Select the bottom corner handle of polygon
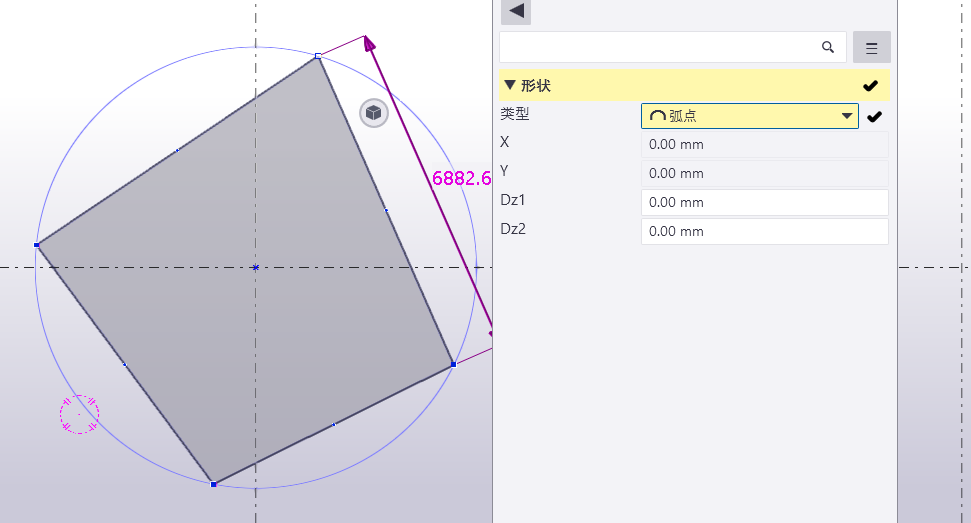This screenshot has width=971, height=523. 214,484
